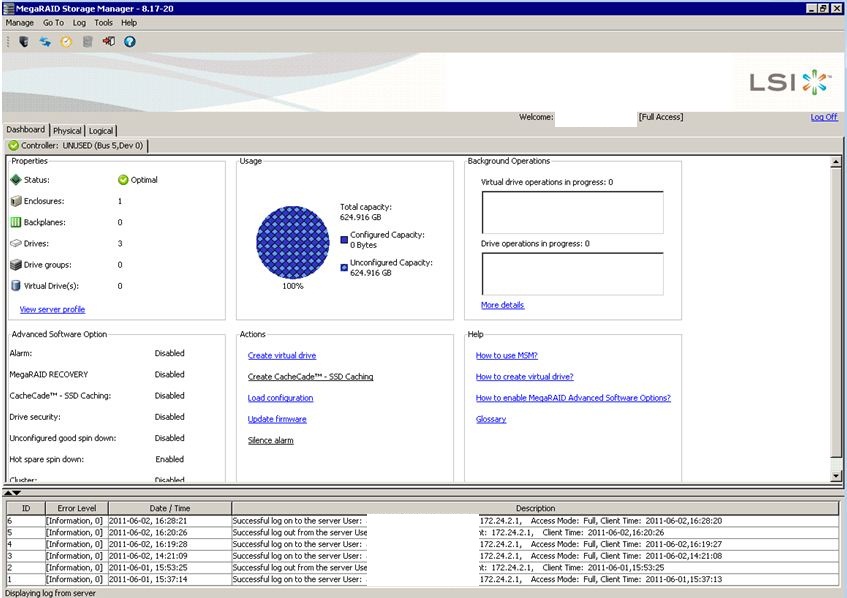
Task: Click the green Backplanes icon
Action: tap(16, 222)
